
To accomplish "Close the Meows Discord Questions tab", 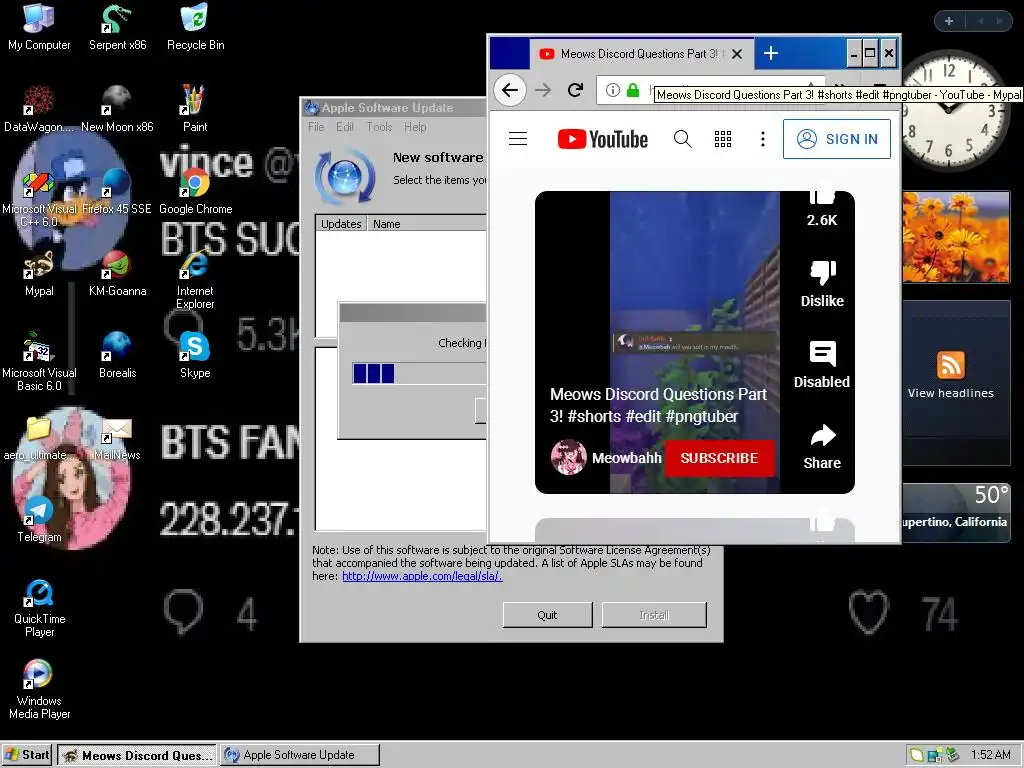I will click(x=737, y=54).
